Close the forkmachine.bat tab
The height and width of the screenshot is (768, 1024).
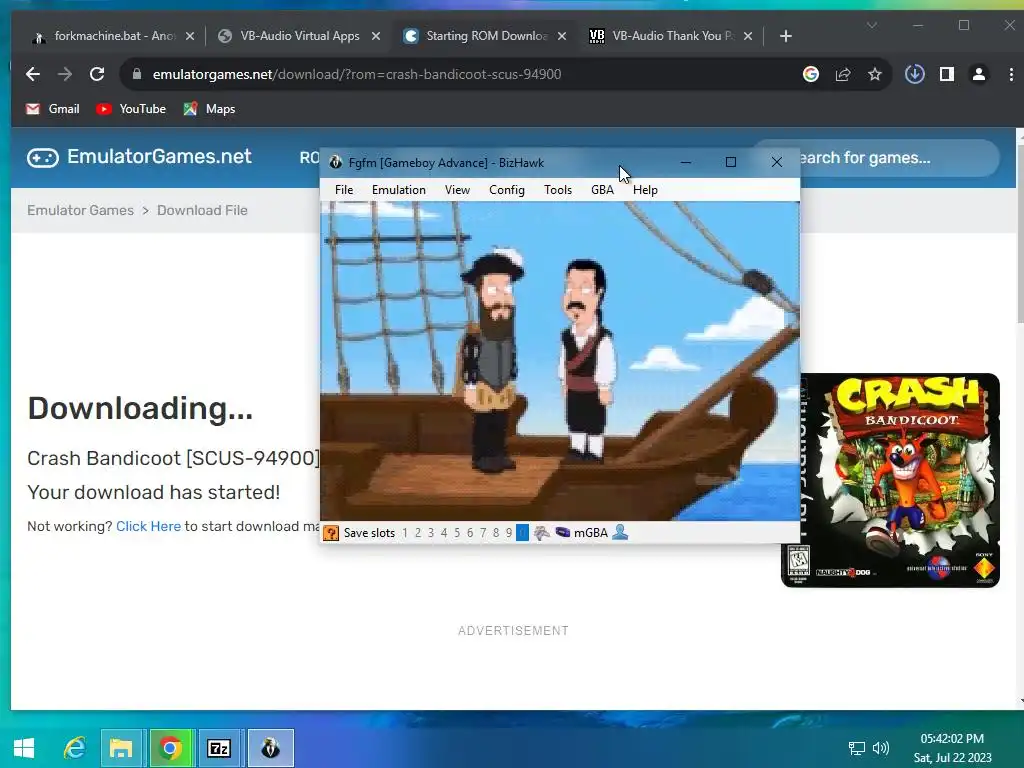click(x=189, y=36)
